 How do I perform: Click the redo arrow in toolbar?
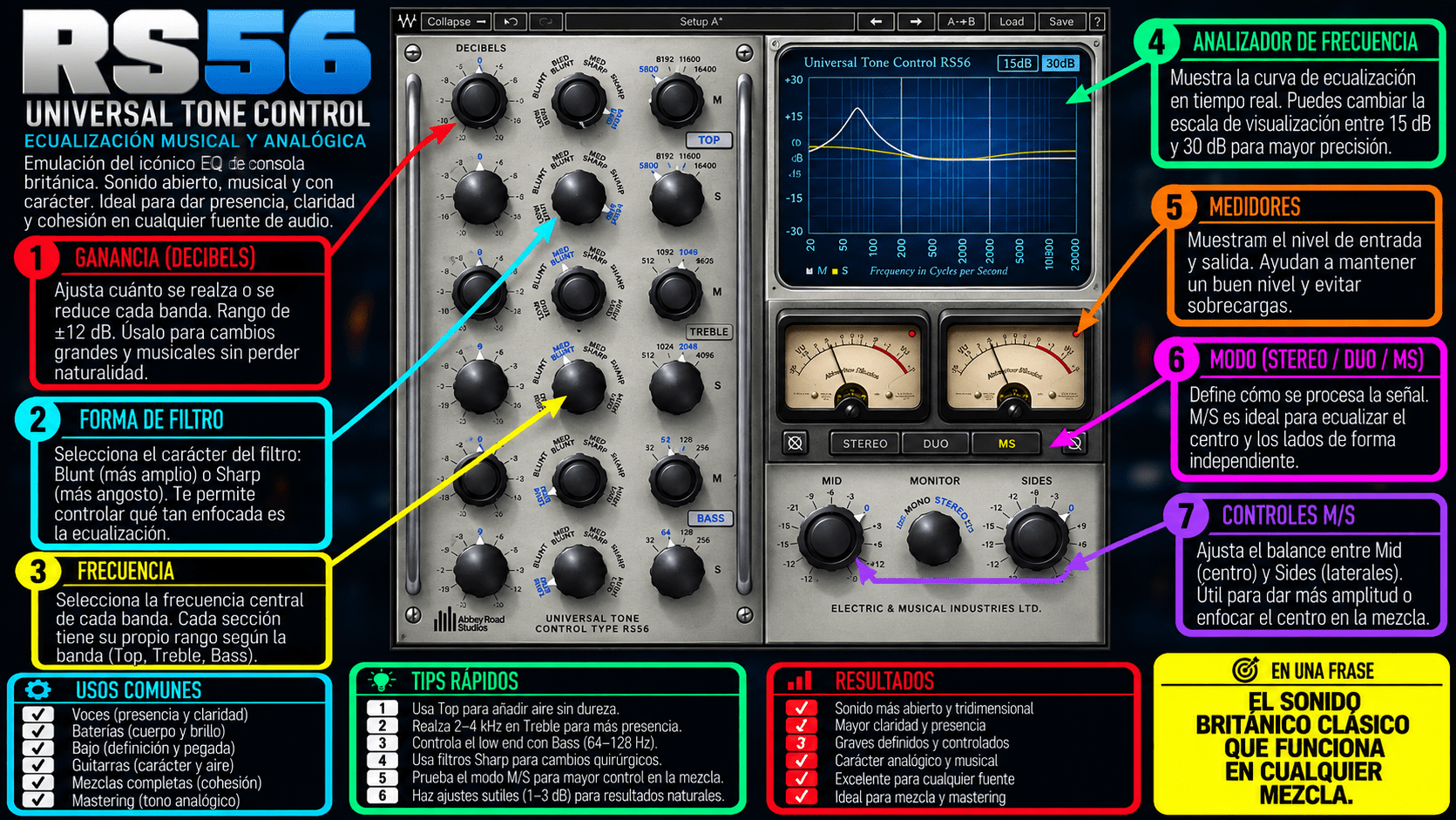click(546, 22)
